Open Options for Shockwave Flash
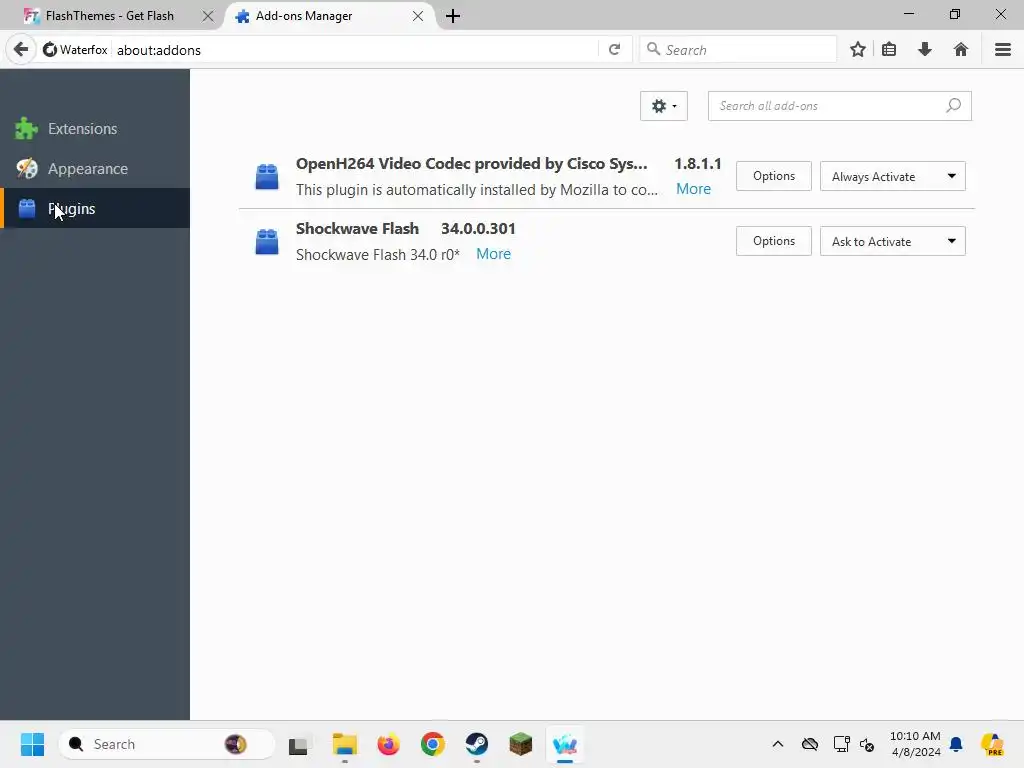The image size is (1024, 768). (x=773, y=241)
